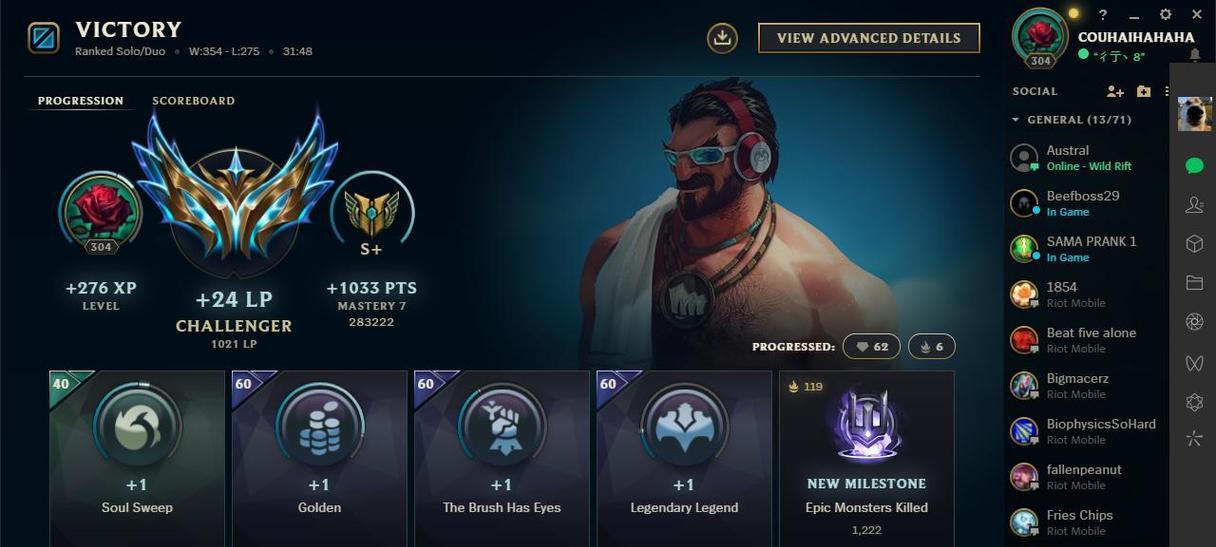Open the green chat bubble sidebar icon

coord(1194,165)
